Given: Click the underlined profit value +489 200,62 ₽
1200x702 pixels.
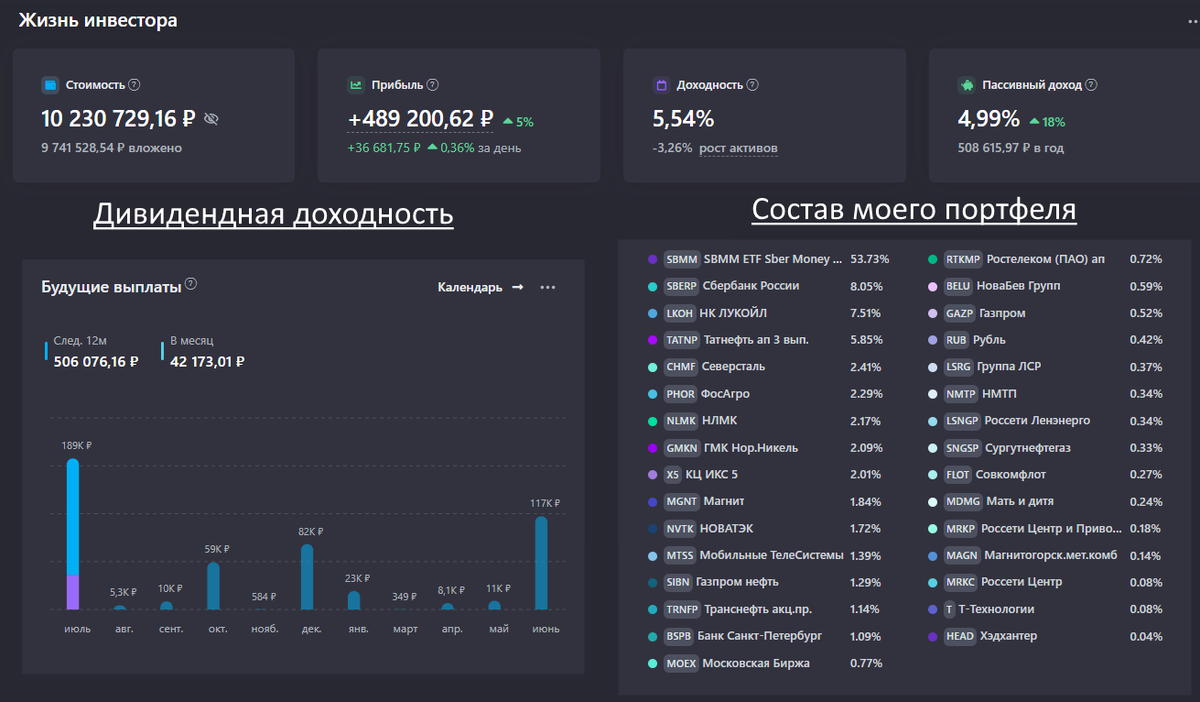Looking at the screenshot, I should [x=420, y=119].
